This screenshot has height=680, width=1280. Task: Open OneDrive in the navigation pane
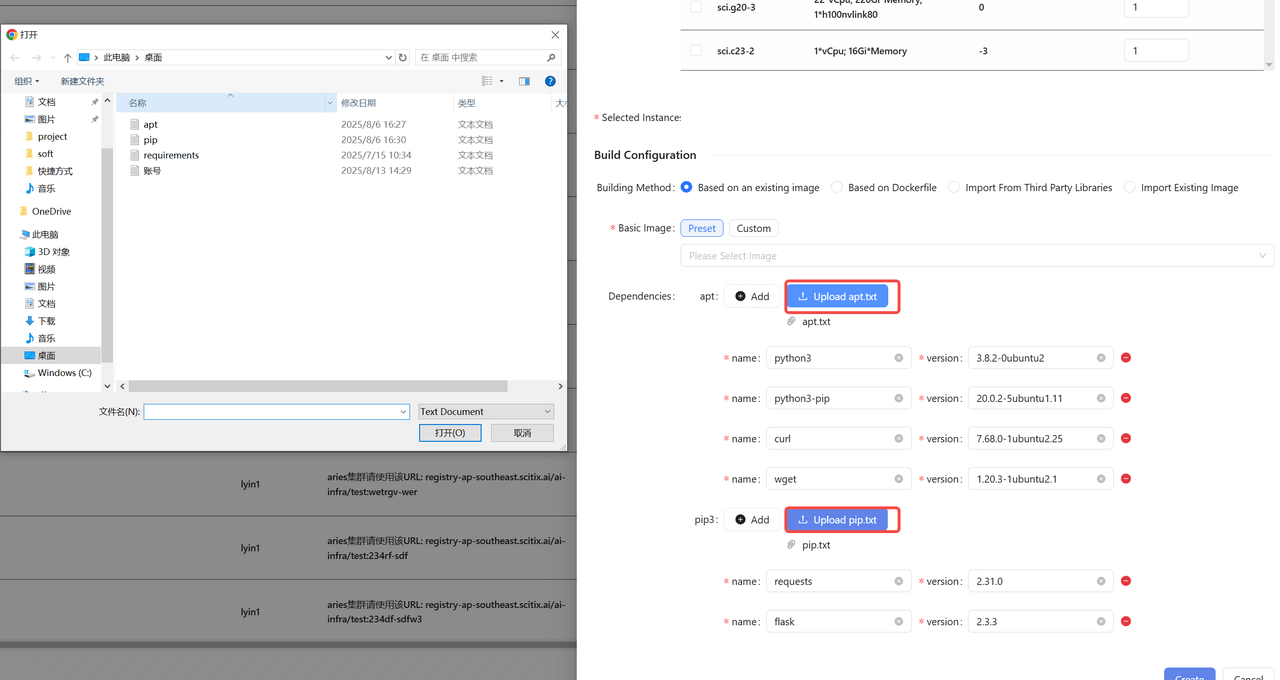(51, 212)
